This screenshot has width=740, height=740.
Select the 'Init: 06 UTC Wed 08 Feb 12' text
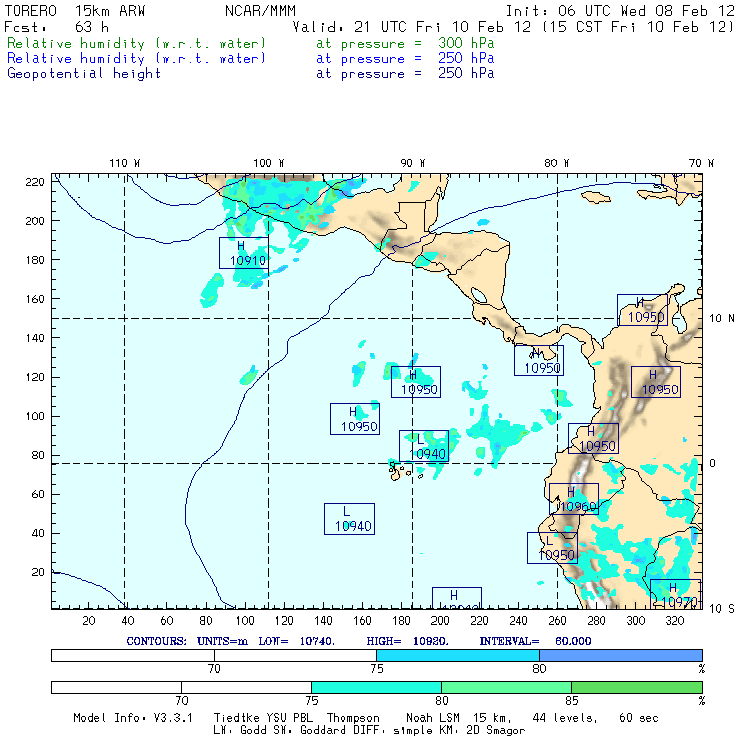(620, 11)
